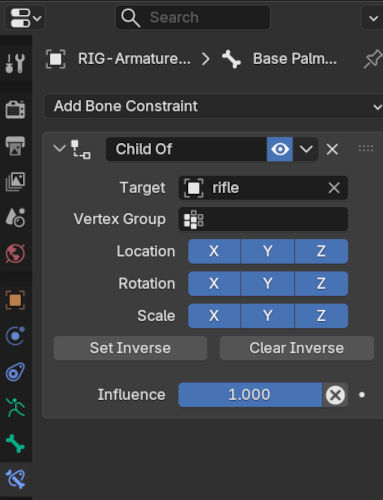This screenshot has width=383, height=500.
Task: Click the Child Of constraint name field
Action: tap(186, 149)
